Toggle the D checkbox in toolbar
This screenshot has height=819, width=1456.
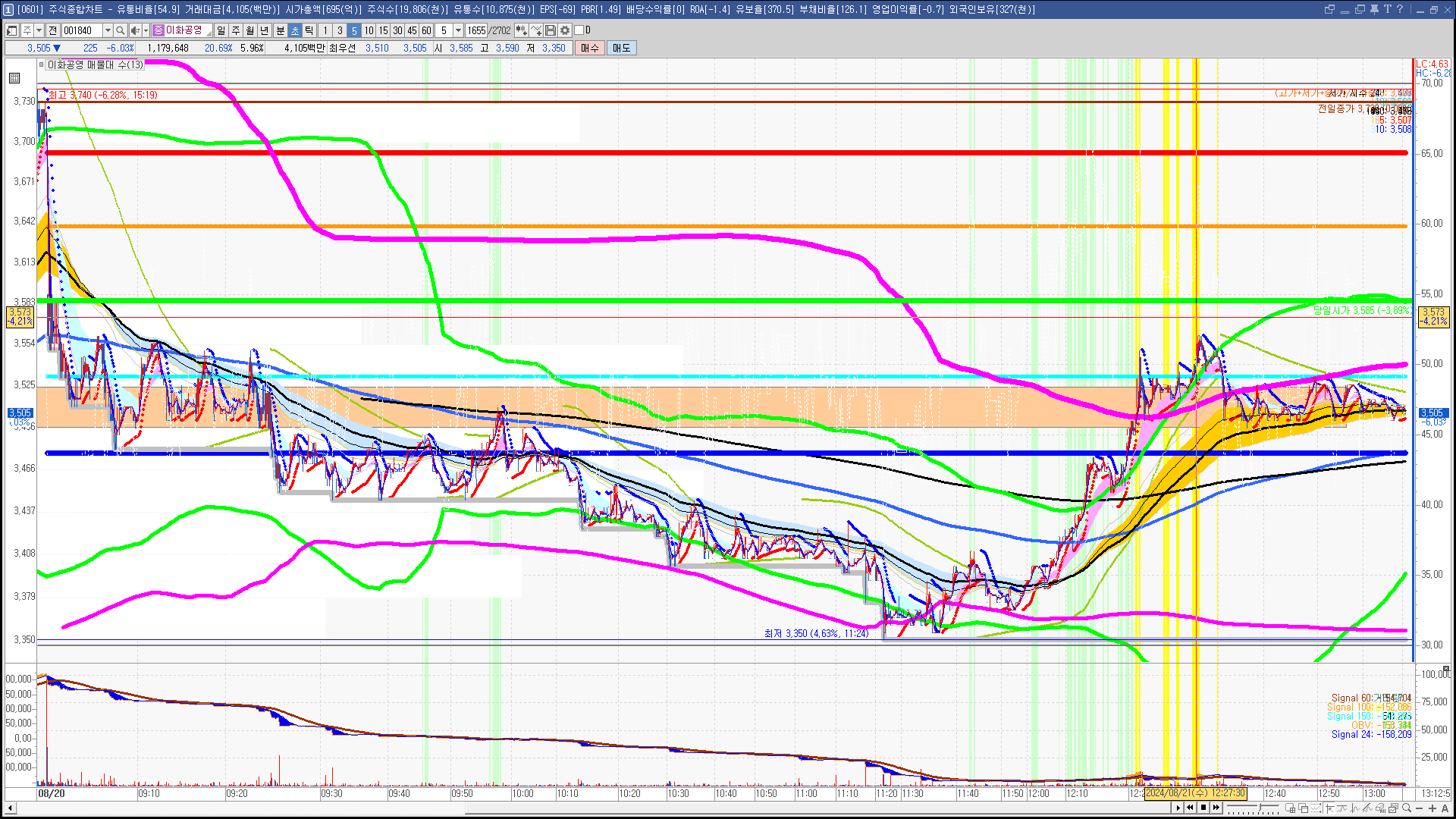(579, 30)
